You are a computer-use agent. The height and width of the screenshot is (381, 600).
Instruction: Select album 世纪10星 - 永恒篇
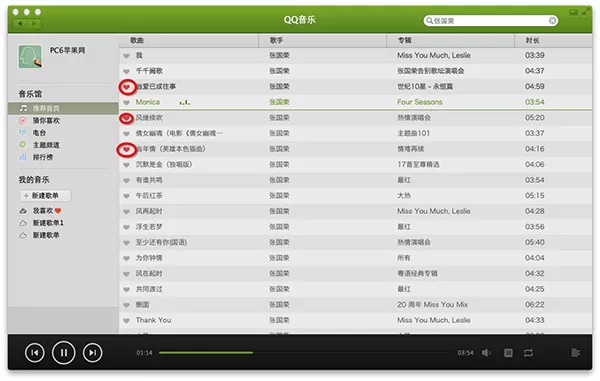click(425, 86)
